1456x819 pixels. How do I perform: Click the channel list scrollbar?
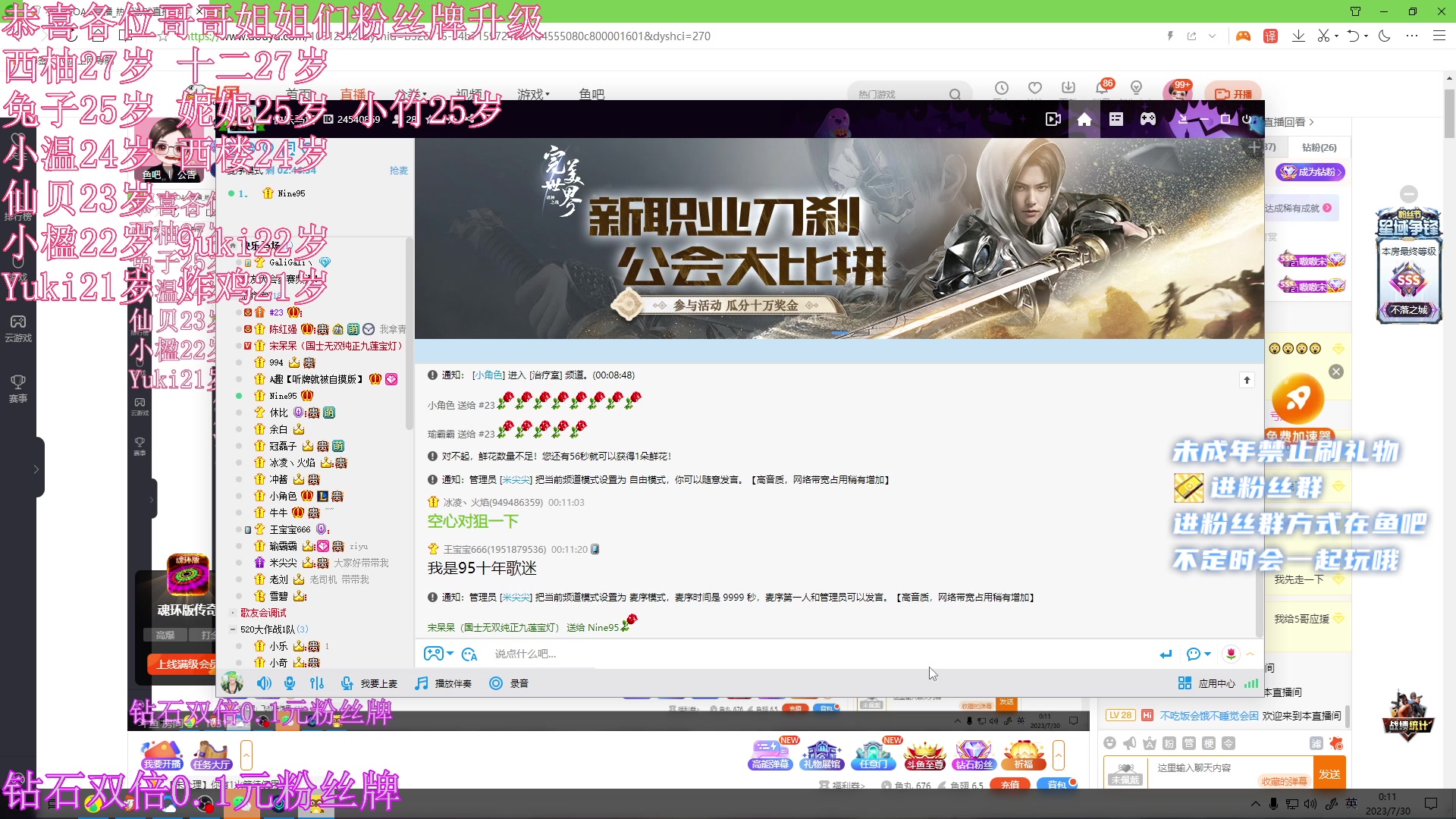point(409,334)
